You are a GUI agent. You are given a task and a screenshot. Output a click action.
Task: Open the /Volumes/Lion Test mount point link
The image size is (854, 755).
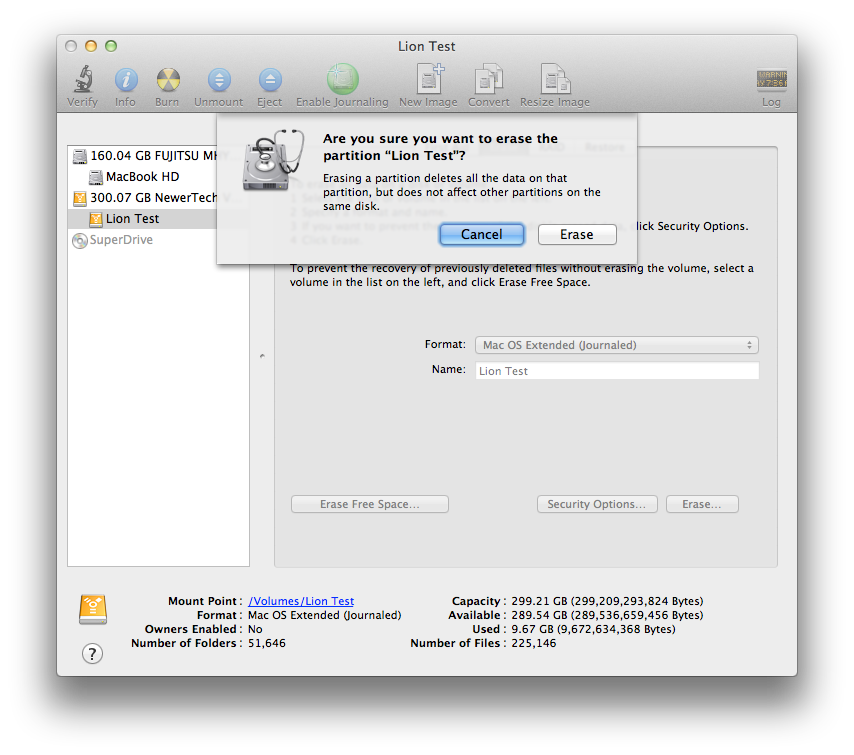[301, 601]
